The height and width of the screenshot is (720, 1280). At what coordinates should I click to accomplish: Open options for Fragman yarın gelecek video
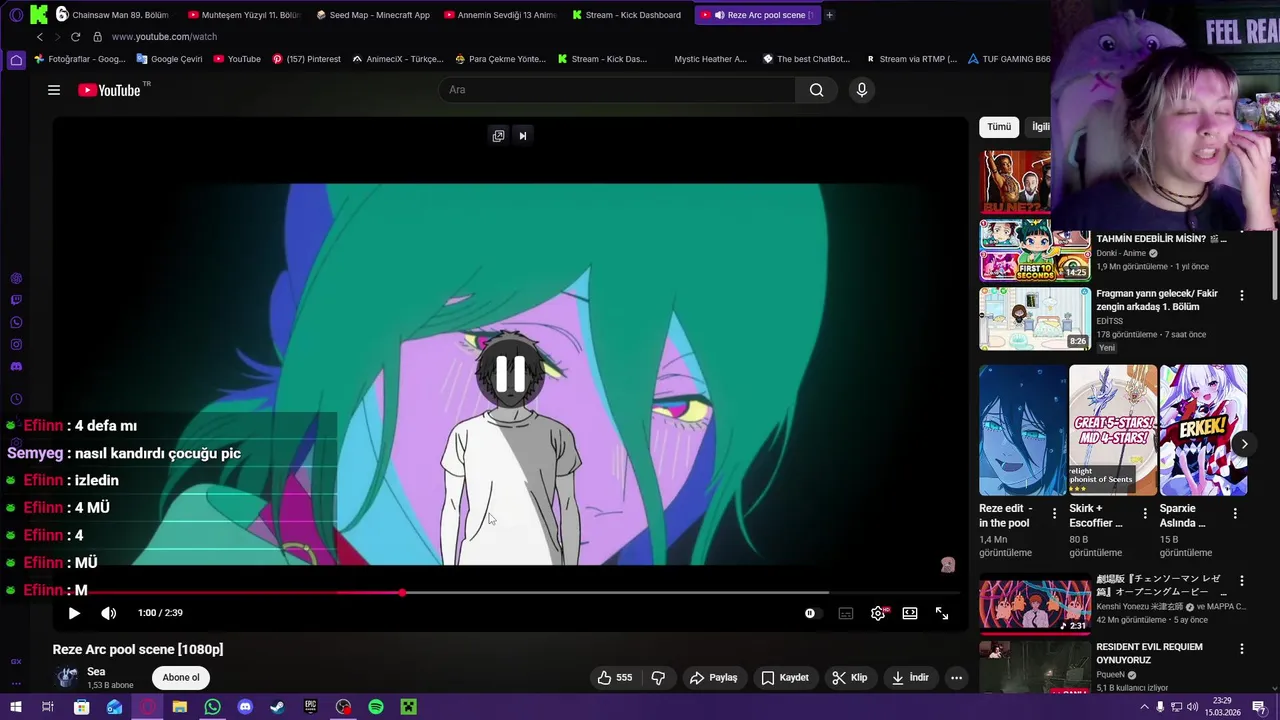click(x=1242, y=295)
